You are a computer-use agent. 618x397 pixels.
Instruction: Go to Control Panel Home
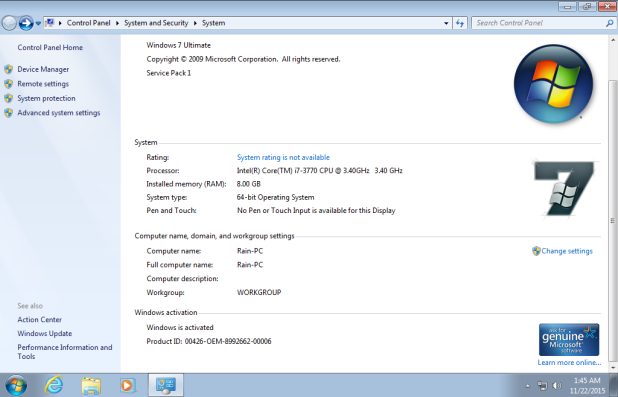point(50,47)
